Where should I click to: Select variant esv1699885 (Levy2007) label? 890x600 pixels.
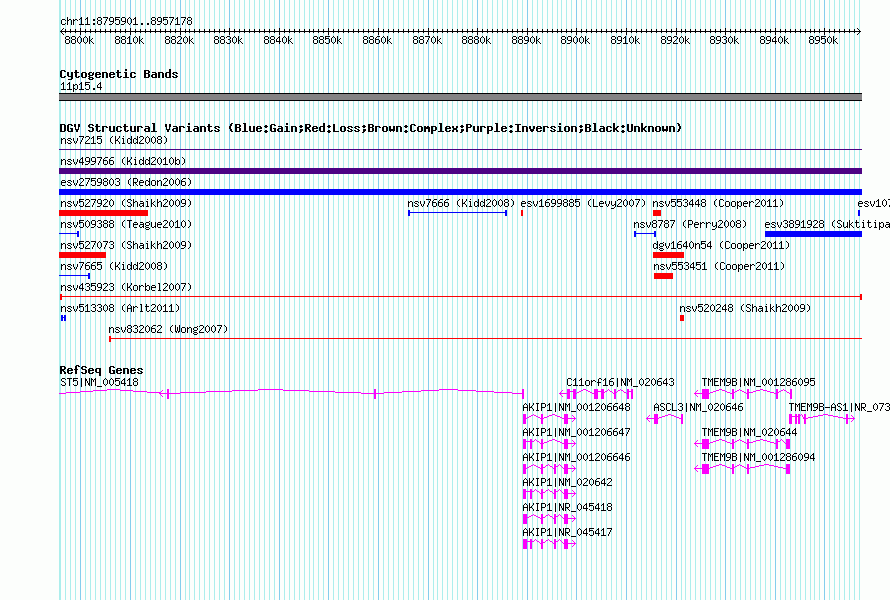coord(583,203)
